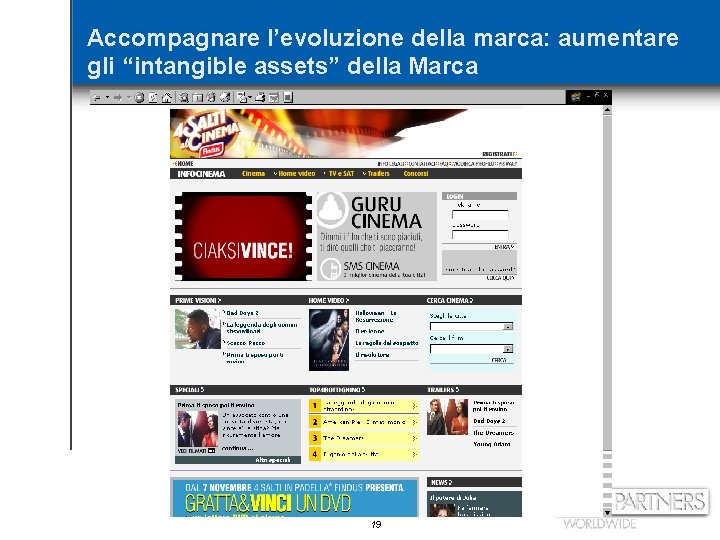Open the number 3 top botteghino entry
Screen dimensions: 720x540
point(364,438)
